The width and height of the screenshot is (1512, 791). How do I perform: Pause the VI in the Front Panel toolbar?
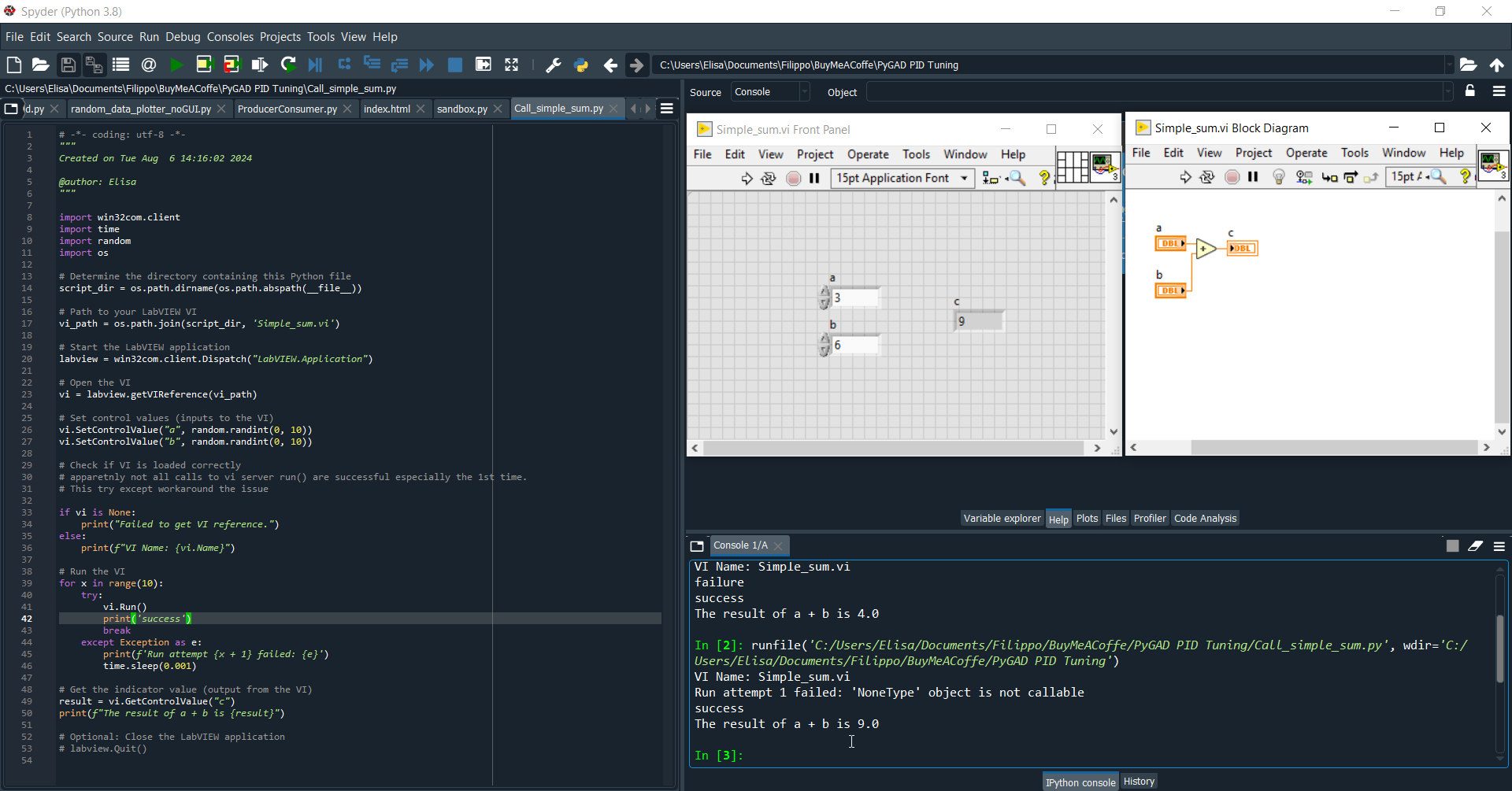tap(815, 179)
